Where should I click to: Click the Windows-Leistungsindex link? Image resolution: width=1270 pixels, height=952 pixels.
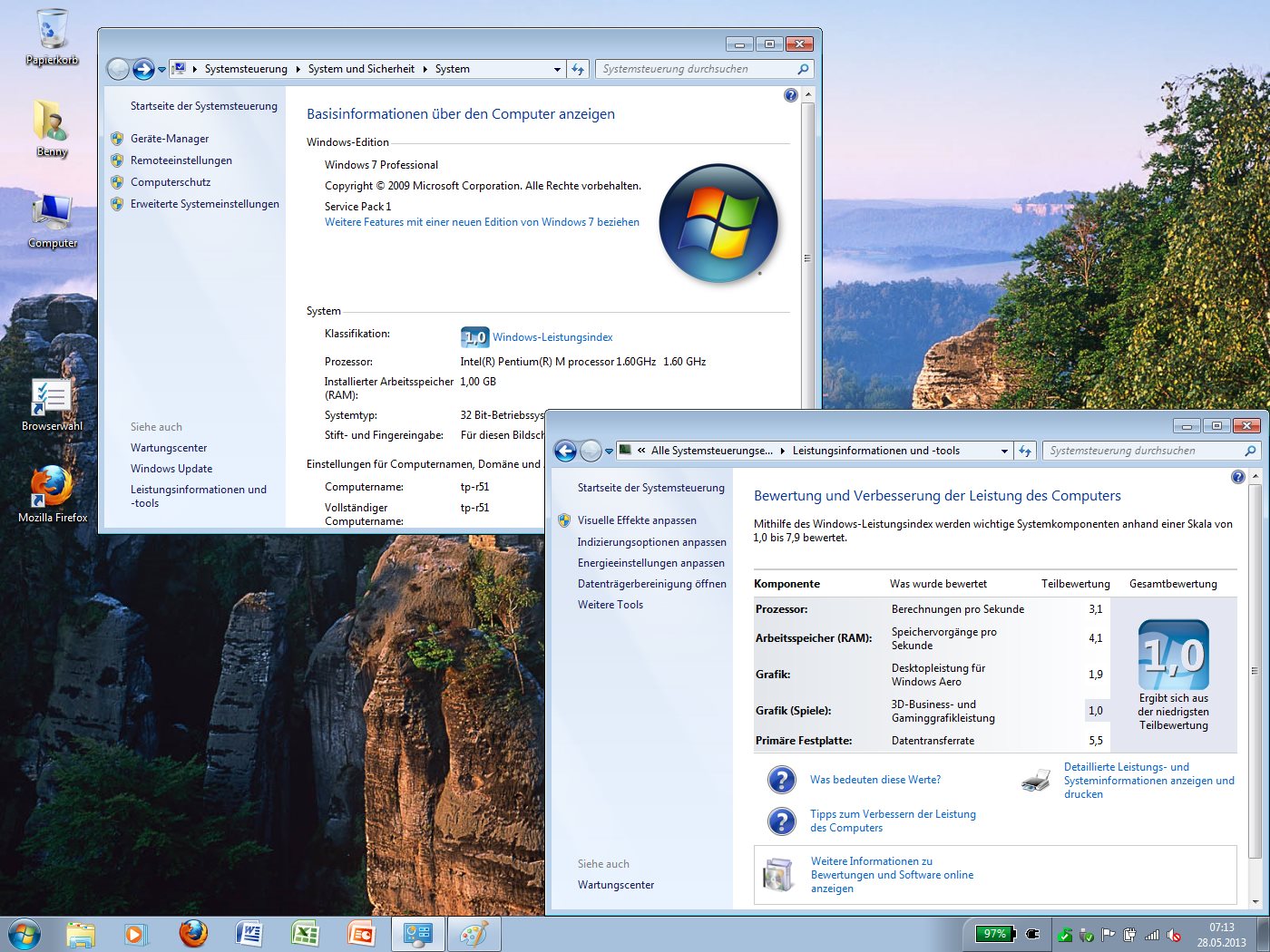(552, 337)
